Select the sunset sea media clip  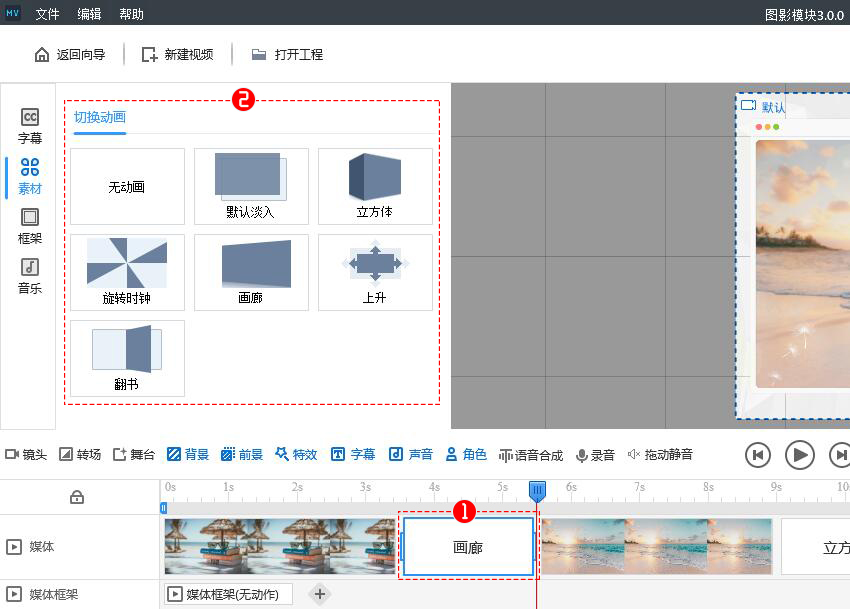point(657,547)
